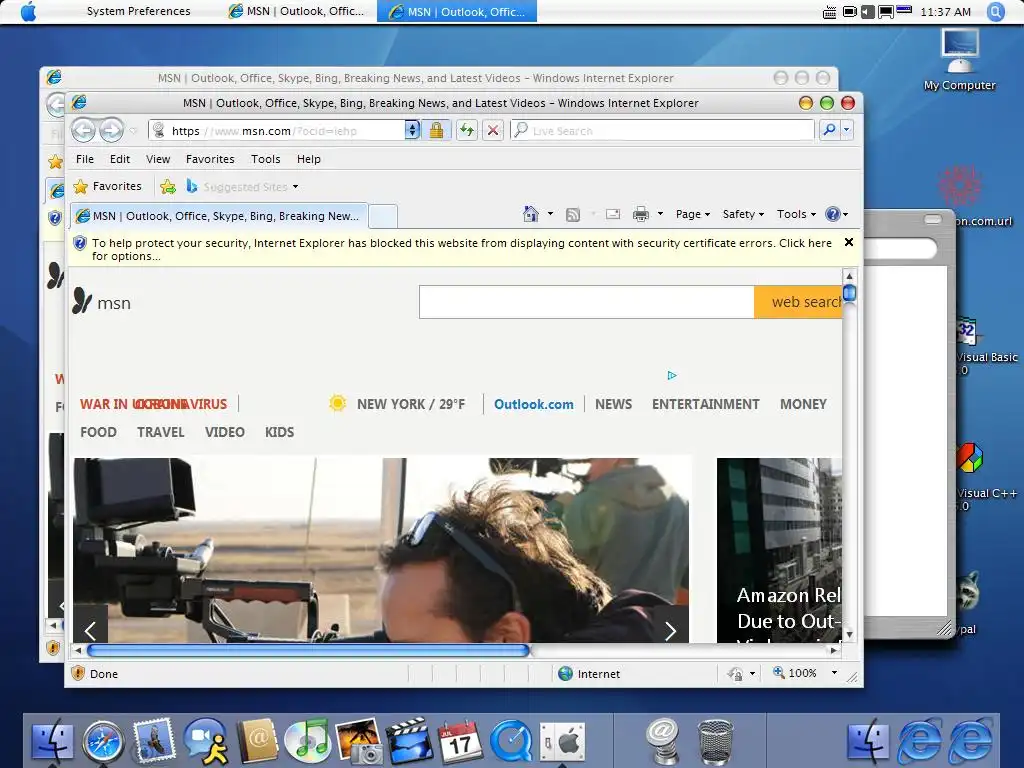Open the Address Book dock icon
This screenshot has height=768, width=1024.
coord(257,741)
